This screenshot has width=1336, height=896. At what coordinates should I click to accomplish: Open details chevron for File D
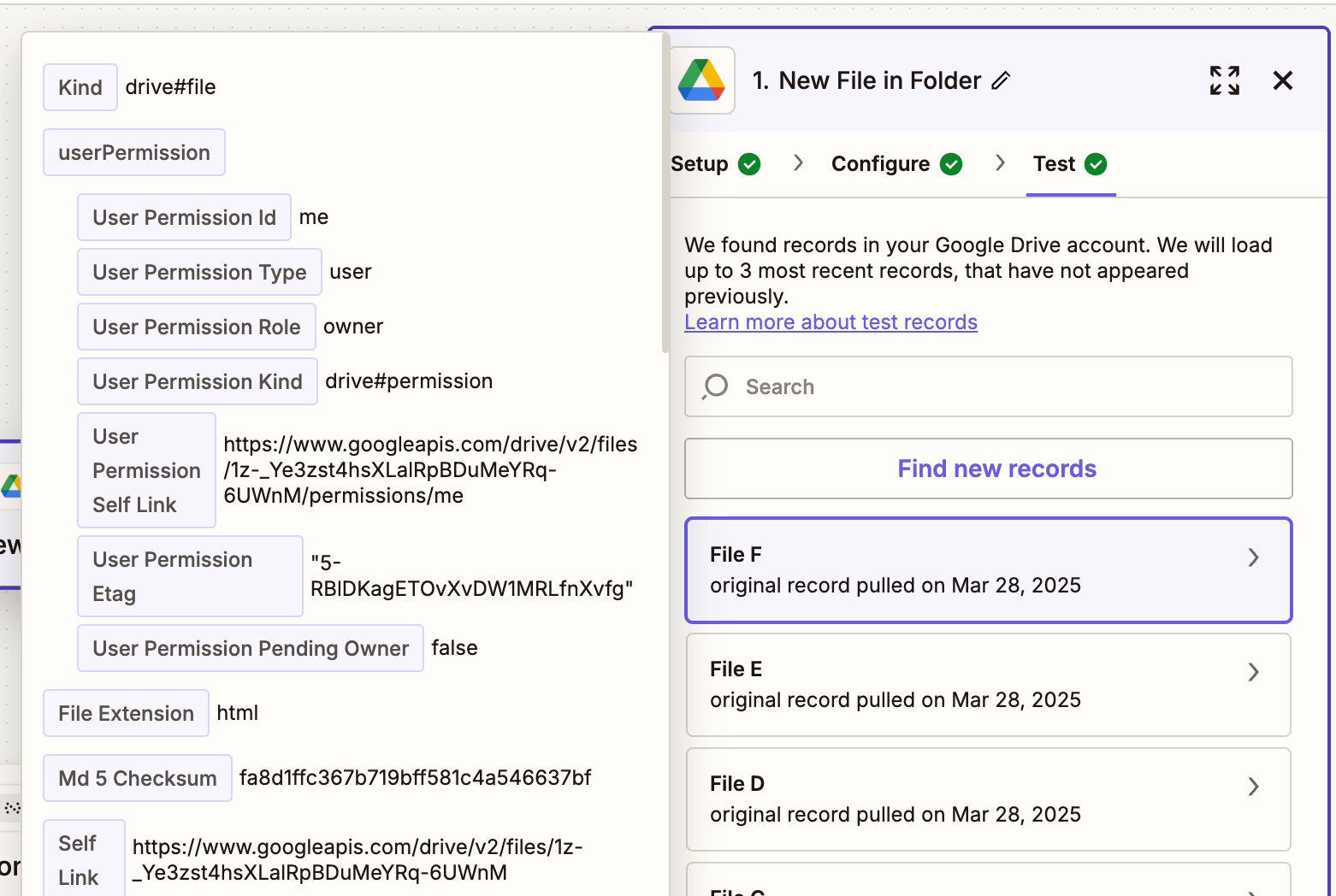1254,787
